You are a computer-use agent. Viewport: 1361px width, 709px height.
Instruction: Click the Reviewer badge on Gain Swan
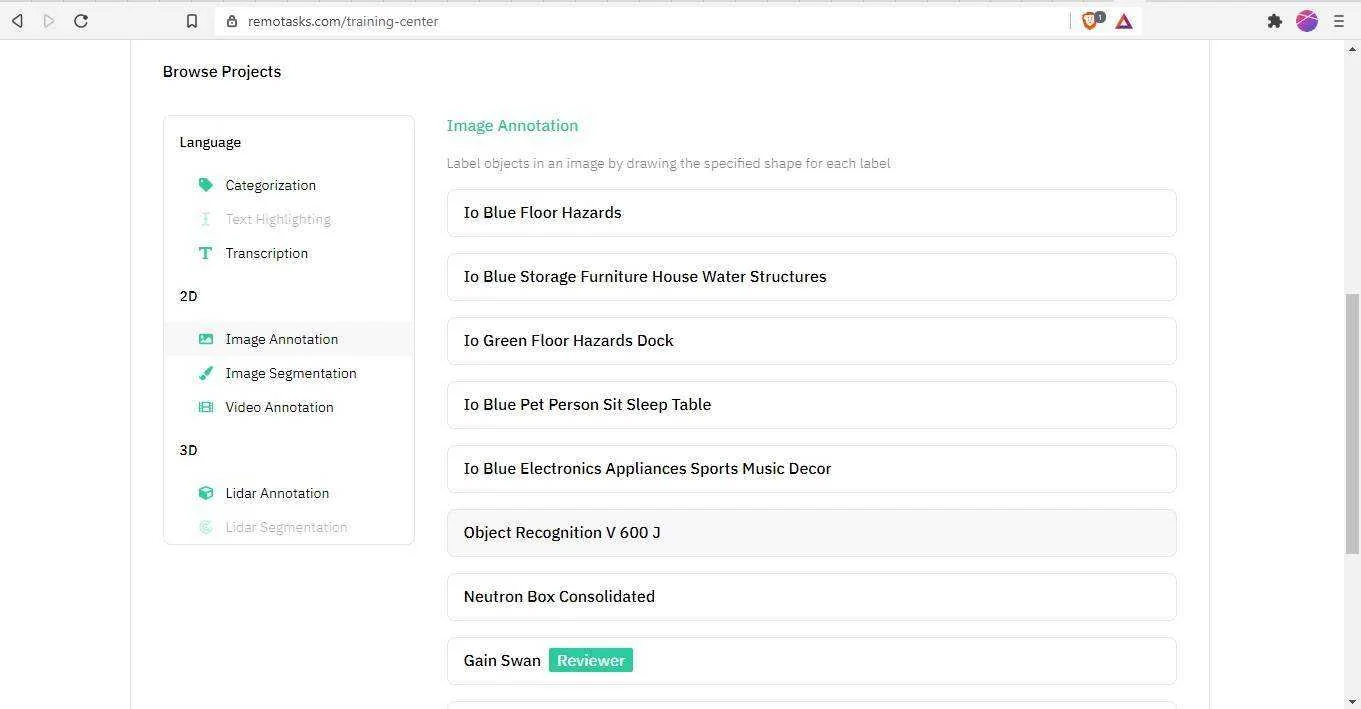(591, 660)
